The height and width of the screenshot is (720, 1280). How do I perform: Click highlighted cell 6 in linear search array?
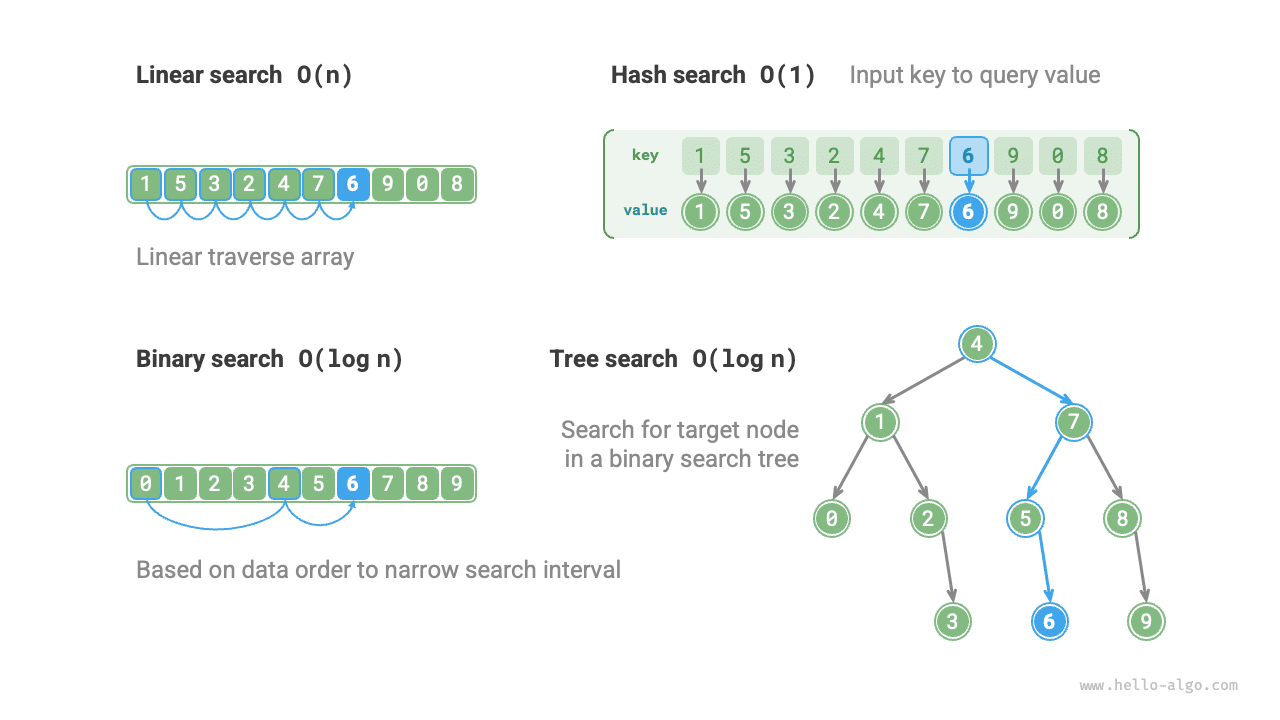[x=352, y=184]
